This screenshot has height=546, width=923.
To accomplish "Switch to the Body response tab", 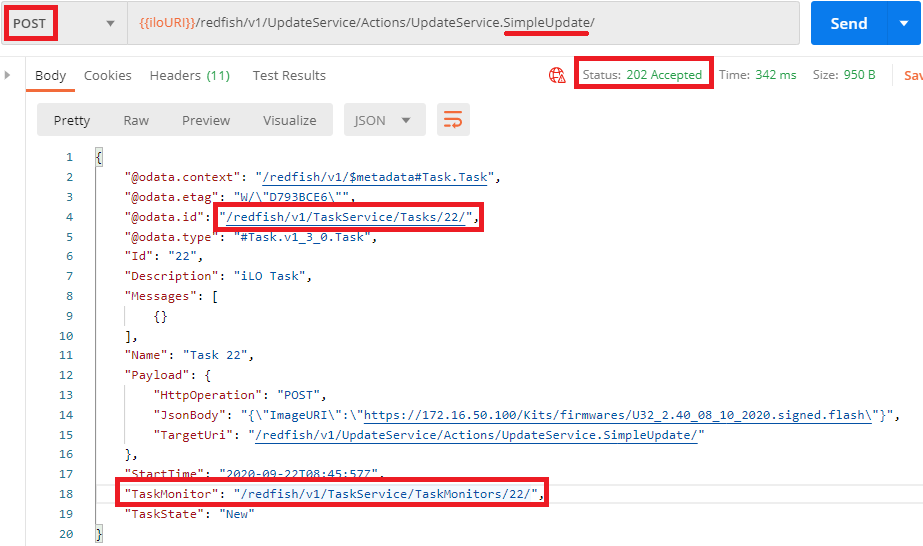I will [50, 75].
